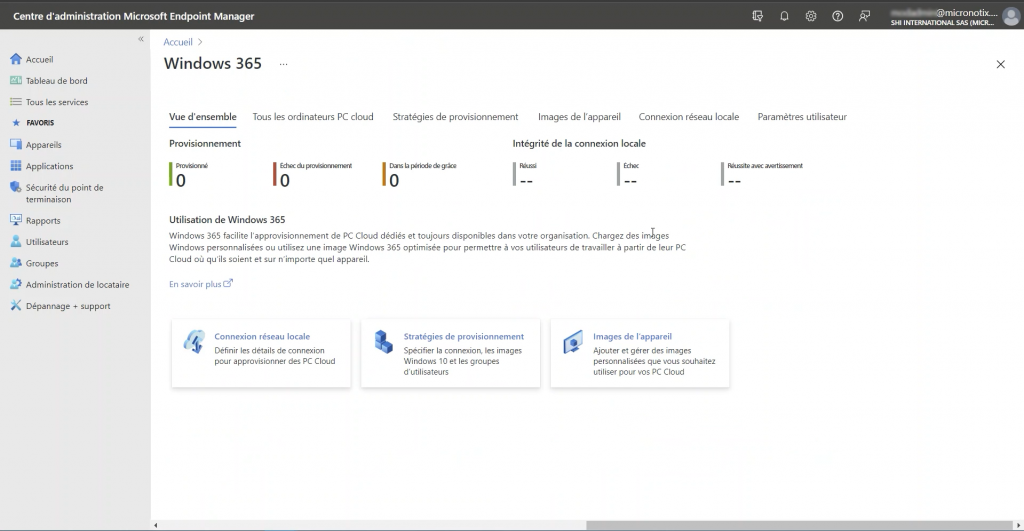
Task: Click the Favoris star icon
Action: pyautogui.click(x=16, y=123)
